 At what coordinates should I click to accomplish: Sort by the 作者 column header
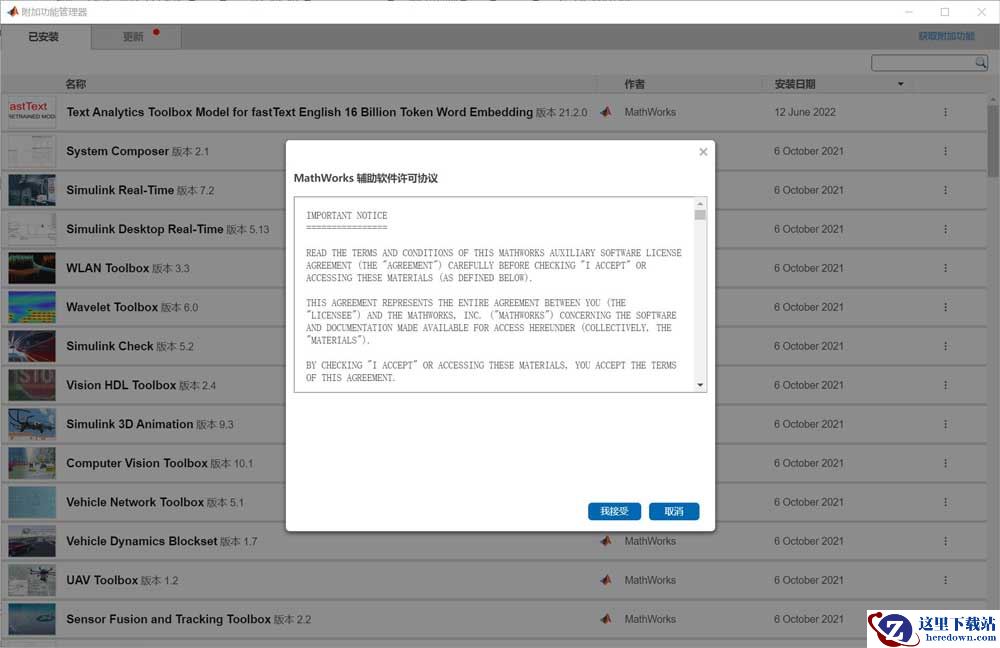point(635,84)
